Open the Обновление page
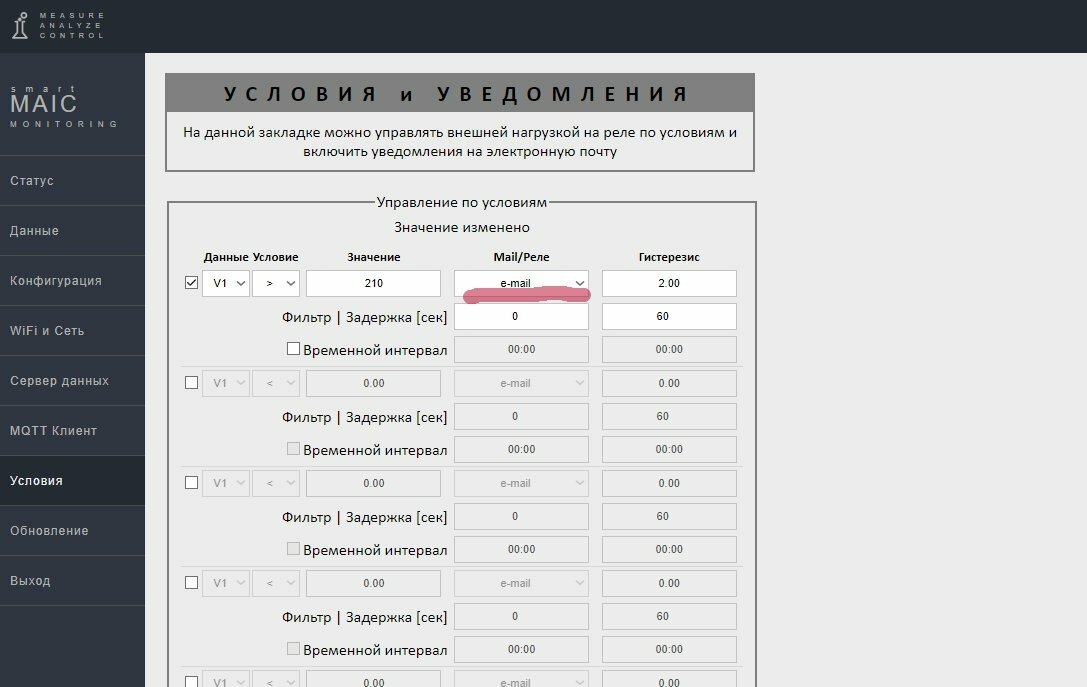Viewport: 1087px width, 687px height. [x=72, y=530]
